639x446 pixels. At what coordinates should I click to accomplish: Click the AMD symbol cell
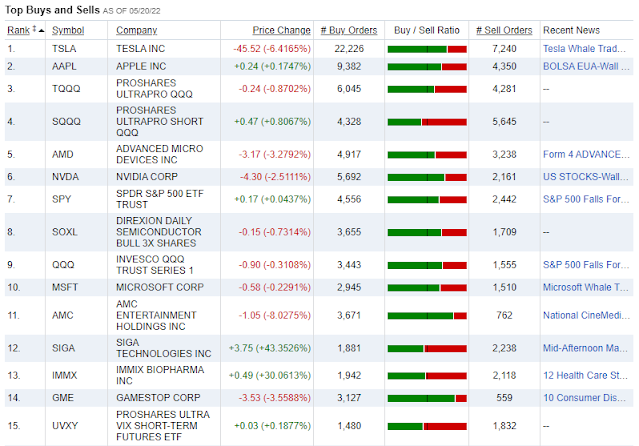[62, 154]
